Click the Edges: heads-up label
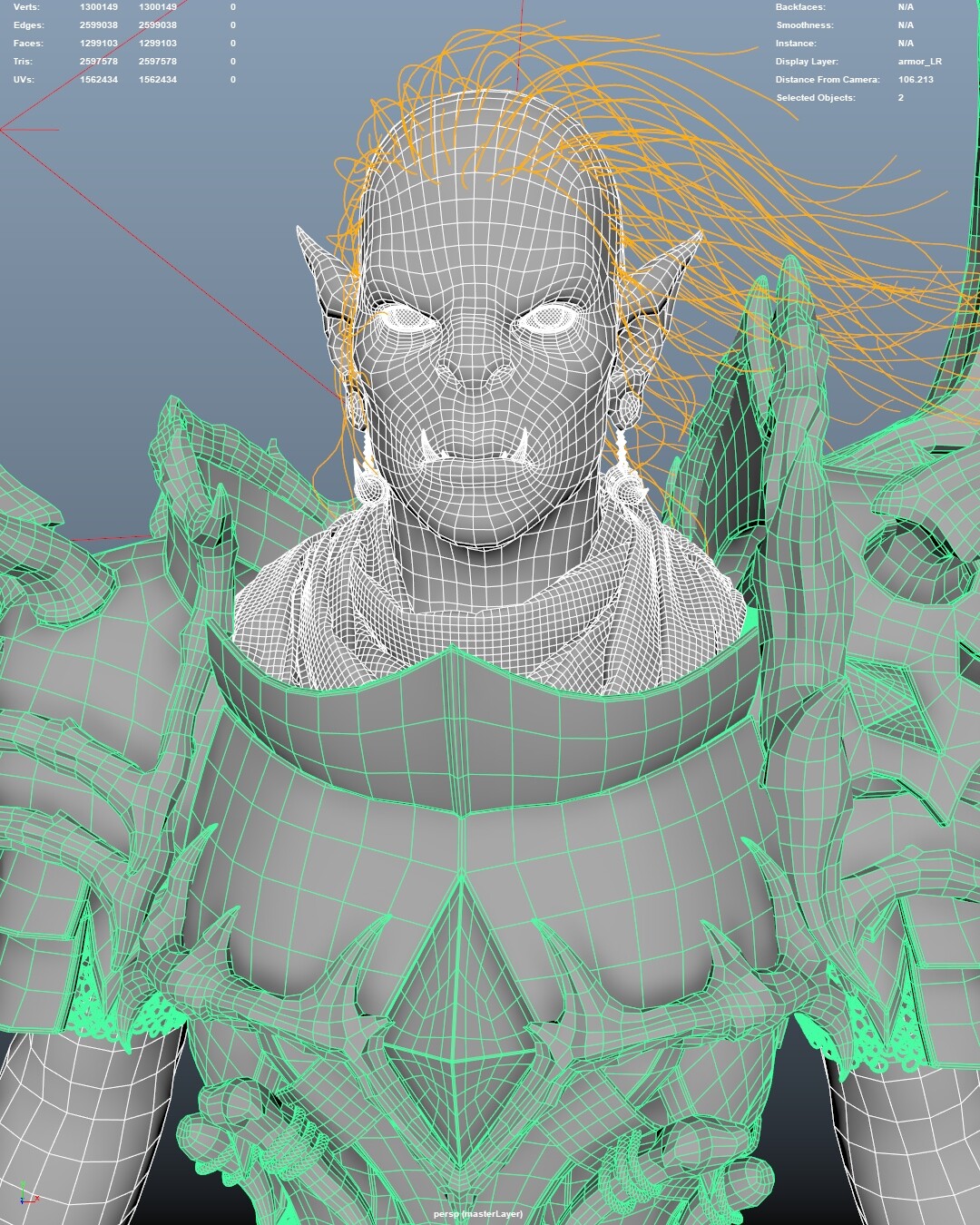The image size is (980, 1225). pyautogui.click(x=28, y=24)
